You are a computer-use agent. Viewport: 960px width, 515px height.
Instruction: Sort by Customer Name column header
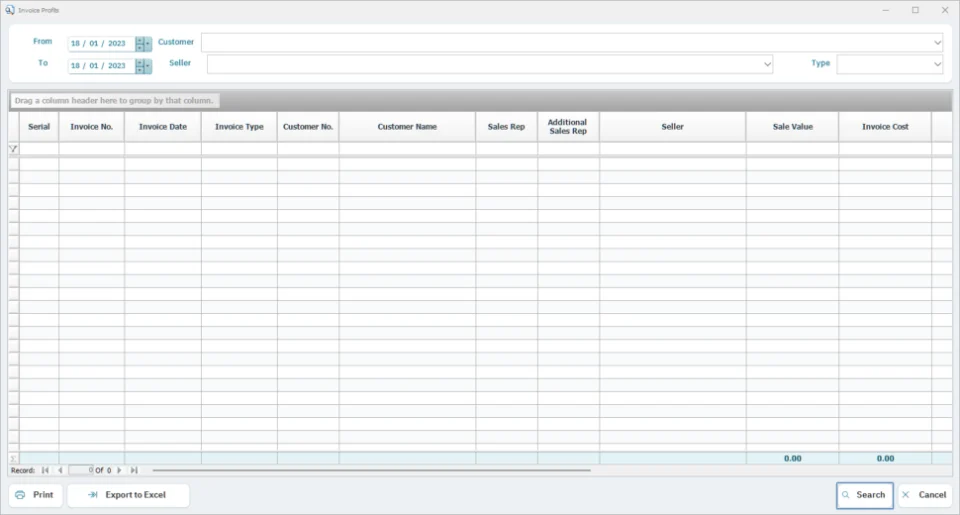[407, 127]
